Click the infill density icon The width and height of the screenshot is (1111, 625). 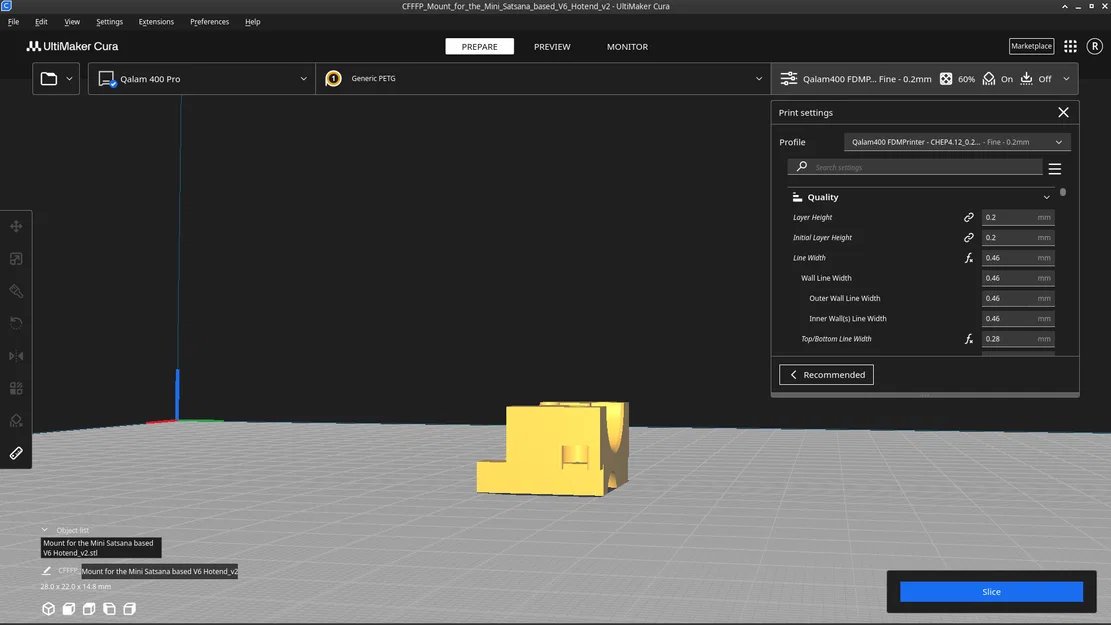pos(946,79)
